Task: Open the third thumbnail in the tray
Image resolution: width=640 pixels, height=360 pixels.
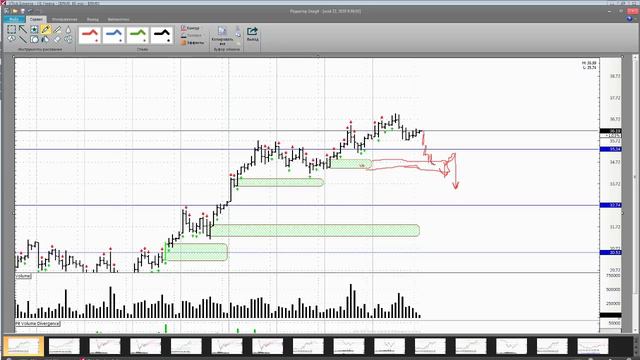Action: coord(105,346)
